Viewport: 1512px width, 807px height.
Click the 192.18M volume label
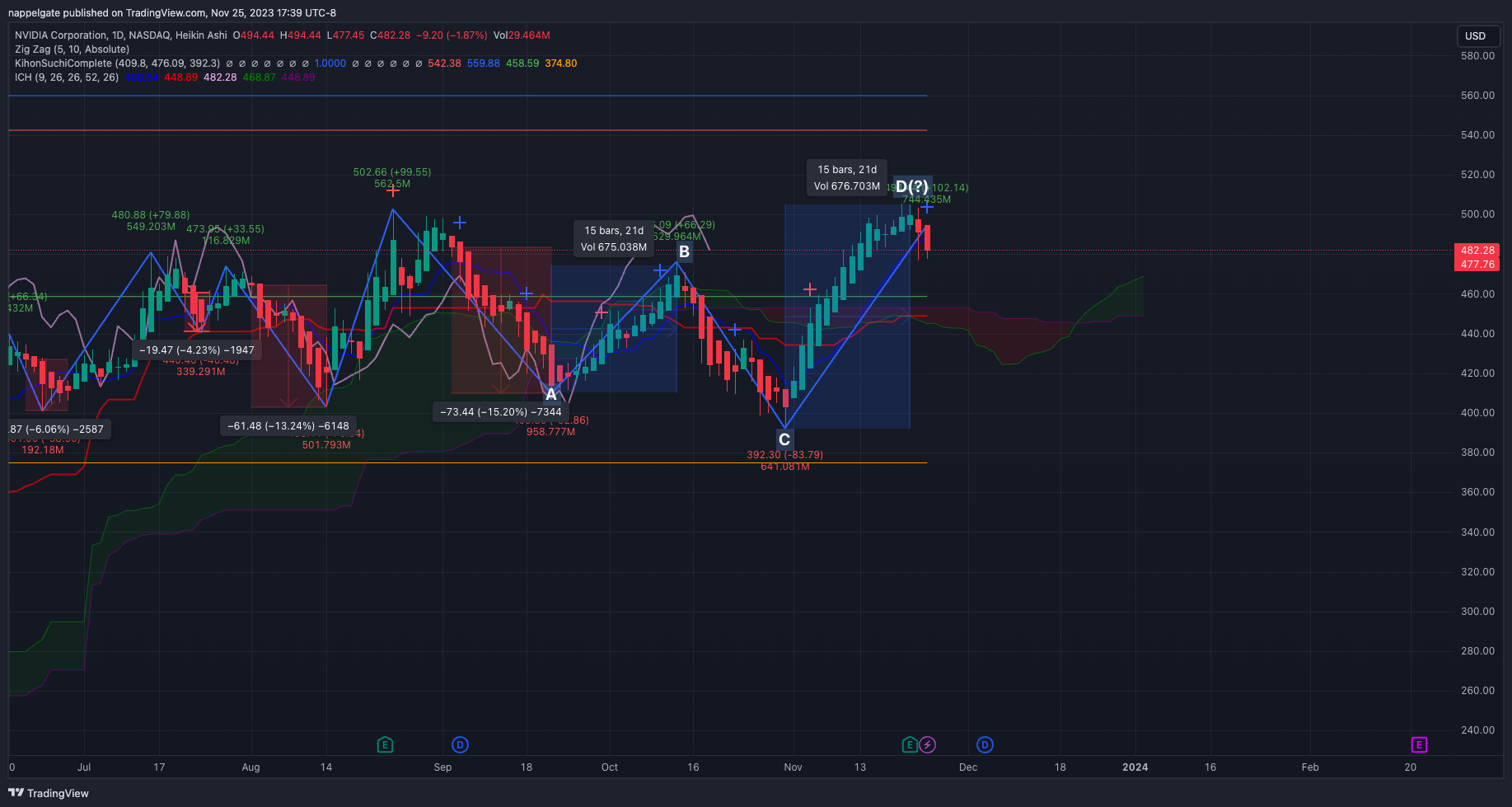pos(43,450)
